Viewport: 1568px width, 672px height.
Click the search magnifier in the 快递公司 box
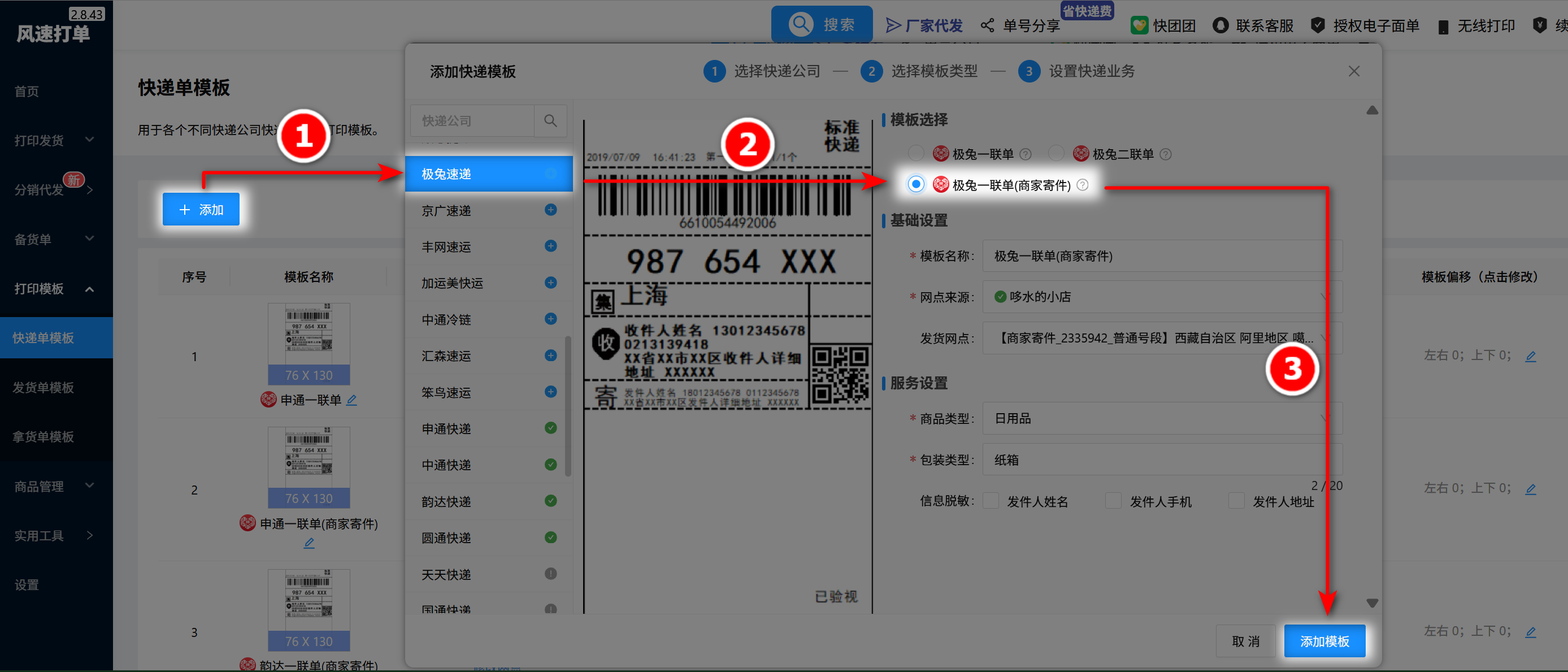(550, 120)
